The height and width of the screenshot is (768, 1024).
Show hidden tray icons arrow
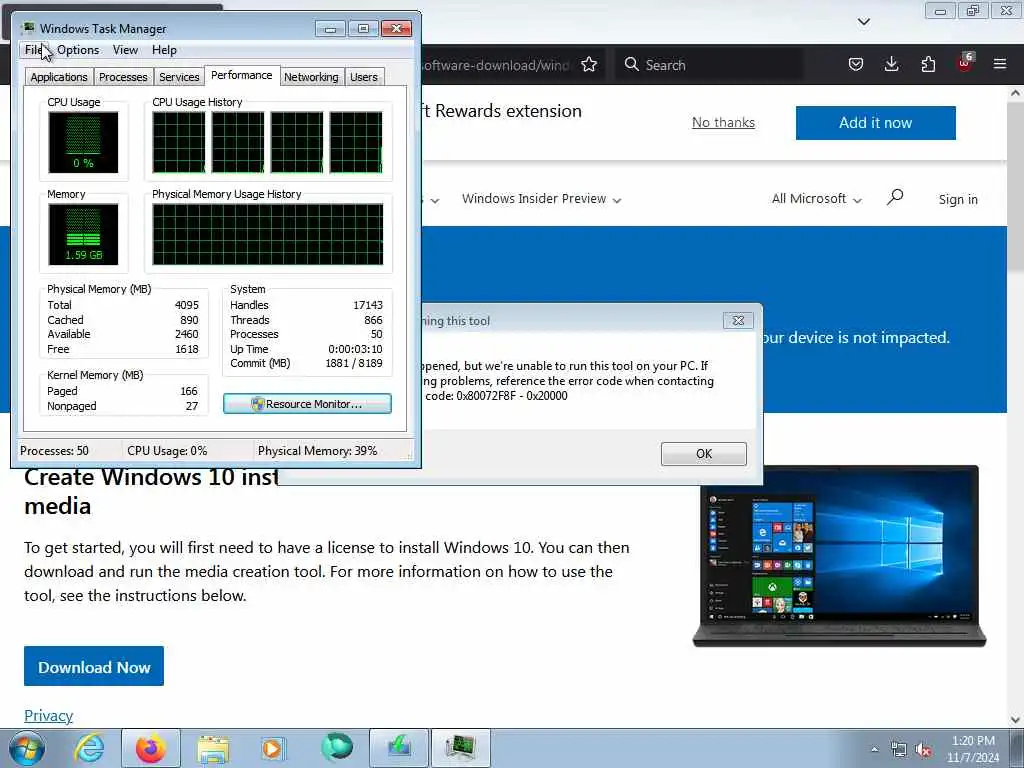tap(874, 750)
